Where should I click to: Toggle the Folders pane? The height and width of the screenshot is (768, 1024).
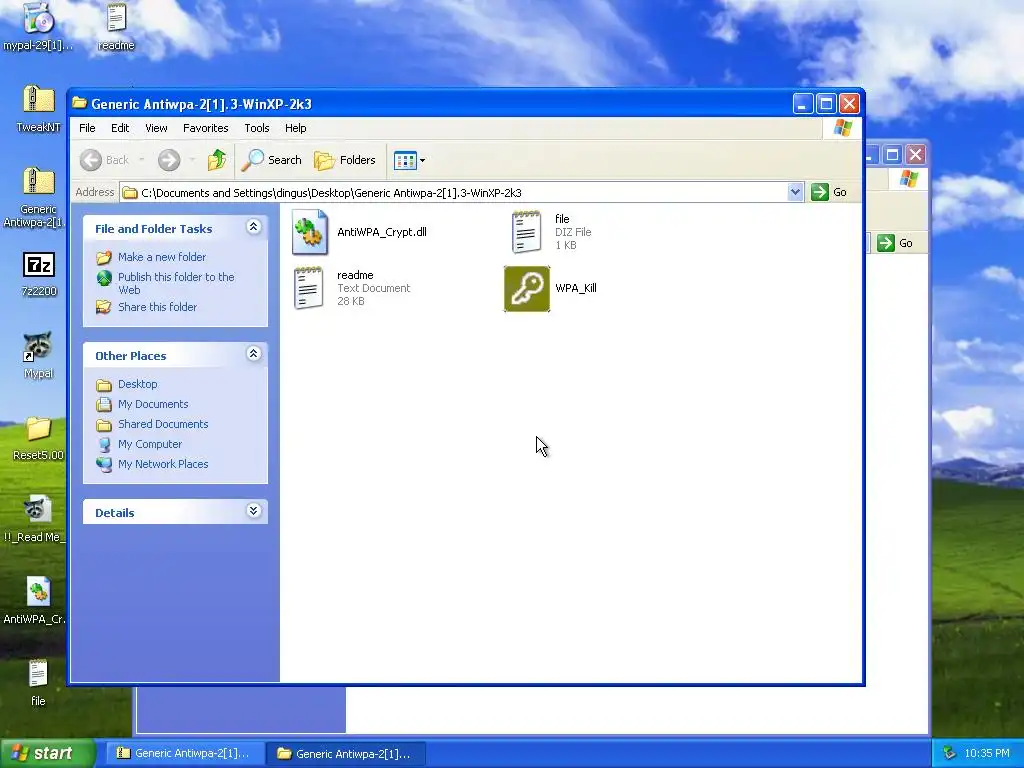pos(345,160)
